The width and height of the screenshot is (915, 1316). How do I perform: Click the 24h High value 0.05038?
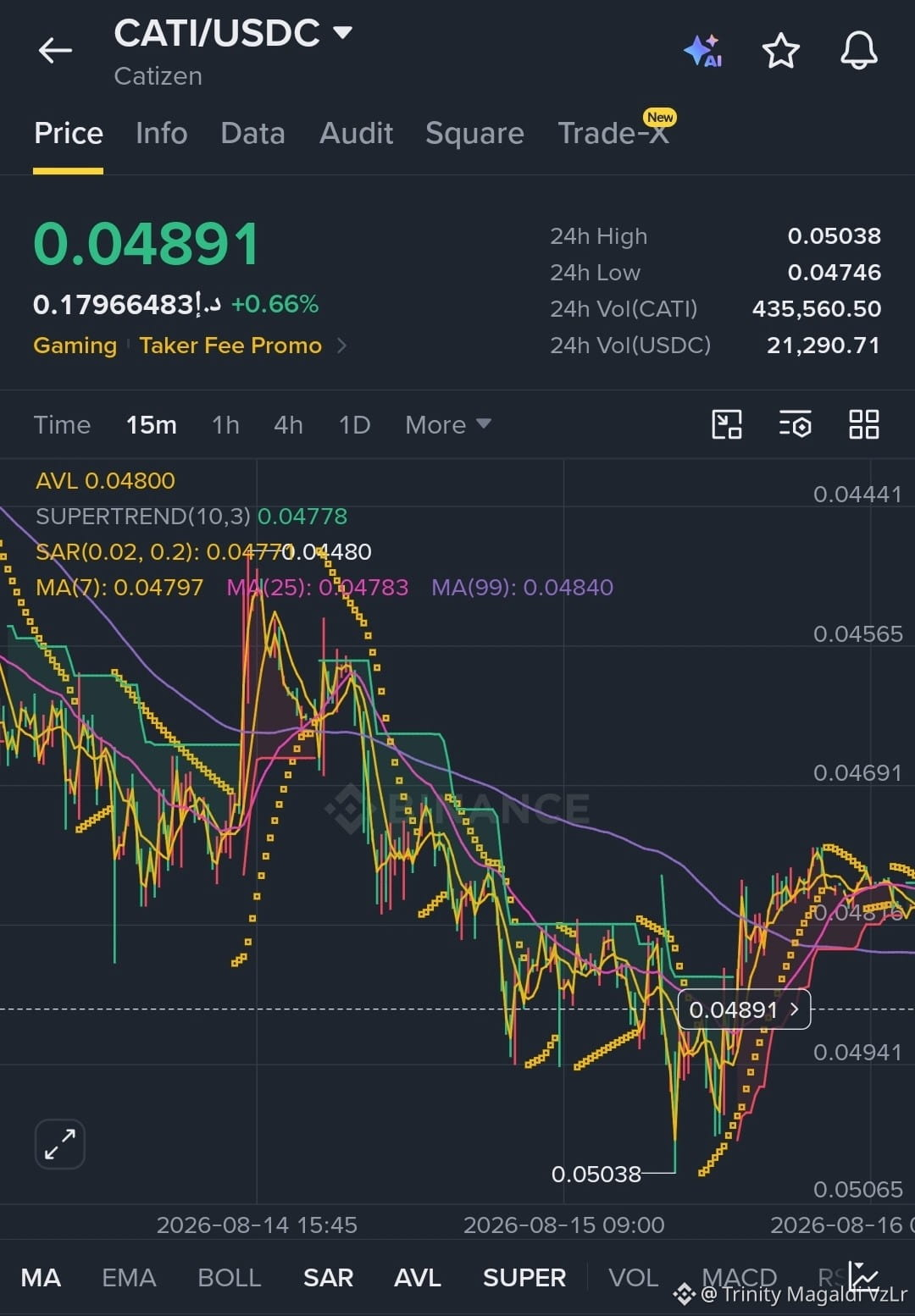pos(835,236)
